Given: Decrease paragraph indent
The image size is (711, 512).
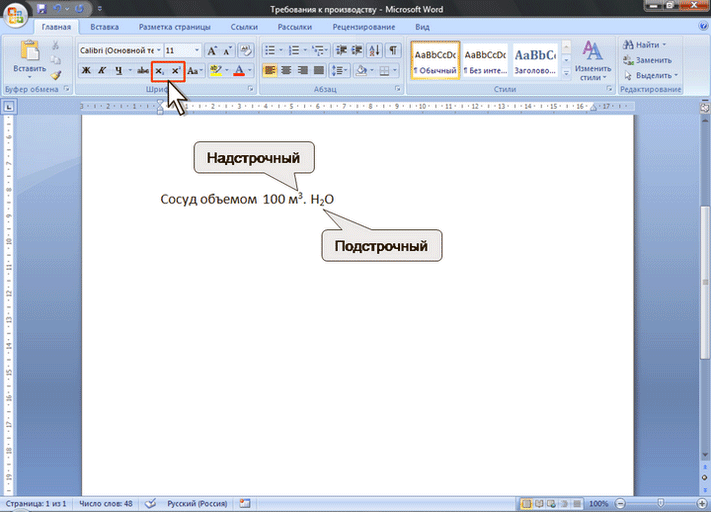Looking at the screenshot, I should tap(341, 50).
